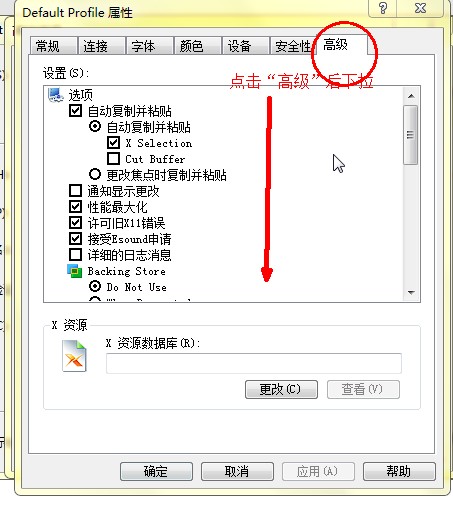Uncheck the X Selection checkbox

coord(113,143)
